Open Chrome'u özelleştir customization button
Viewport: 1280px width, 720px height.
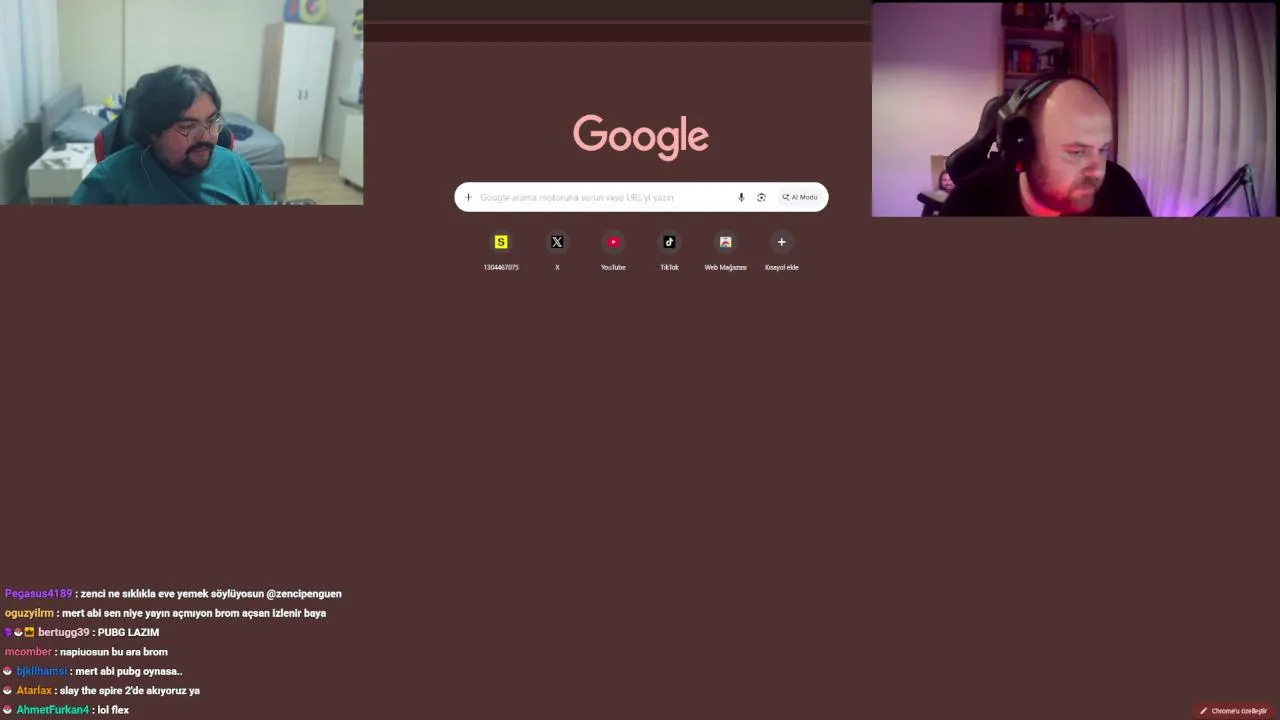pos(1234,711)
